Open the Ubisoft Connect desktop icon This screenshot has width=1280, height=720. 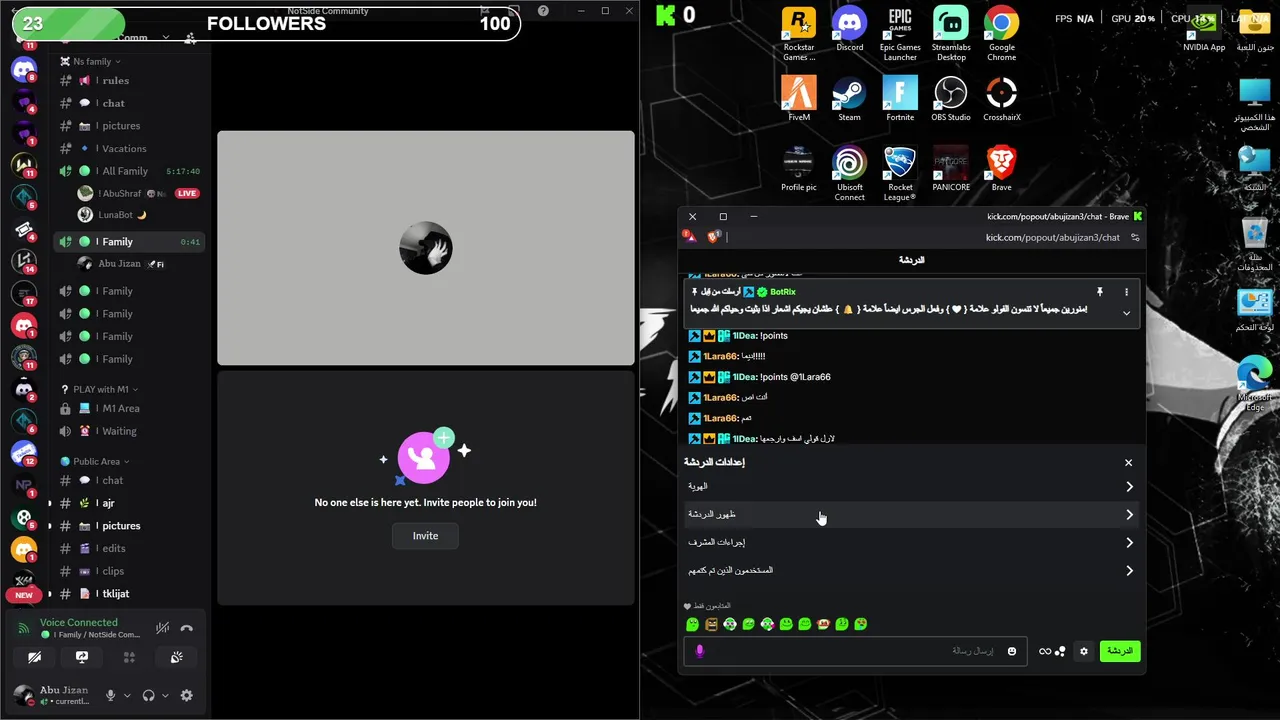point(849,174)
